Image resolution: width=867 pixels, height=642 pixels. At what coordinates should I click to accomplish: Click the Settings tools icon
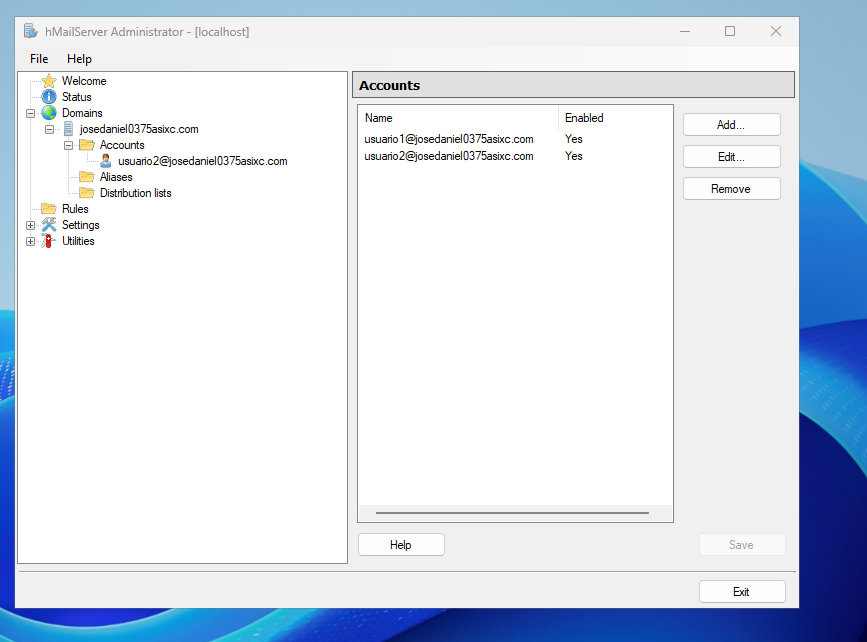click(x=49, y=225)
